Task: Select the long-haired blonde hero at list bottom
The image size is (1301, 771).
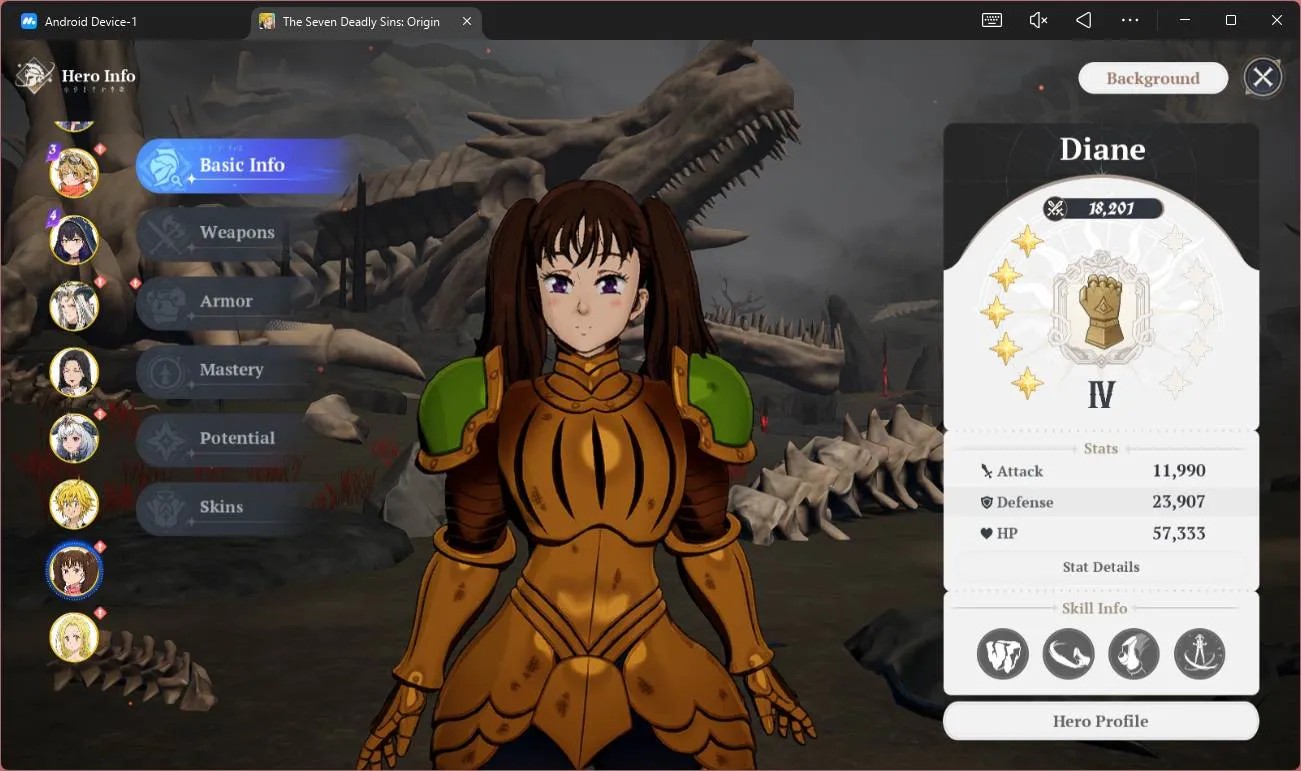Action: [x=74, y=637]
